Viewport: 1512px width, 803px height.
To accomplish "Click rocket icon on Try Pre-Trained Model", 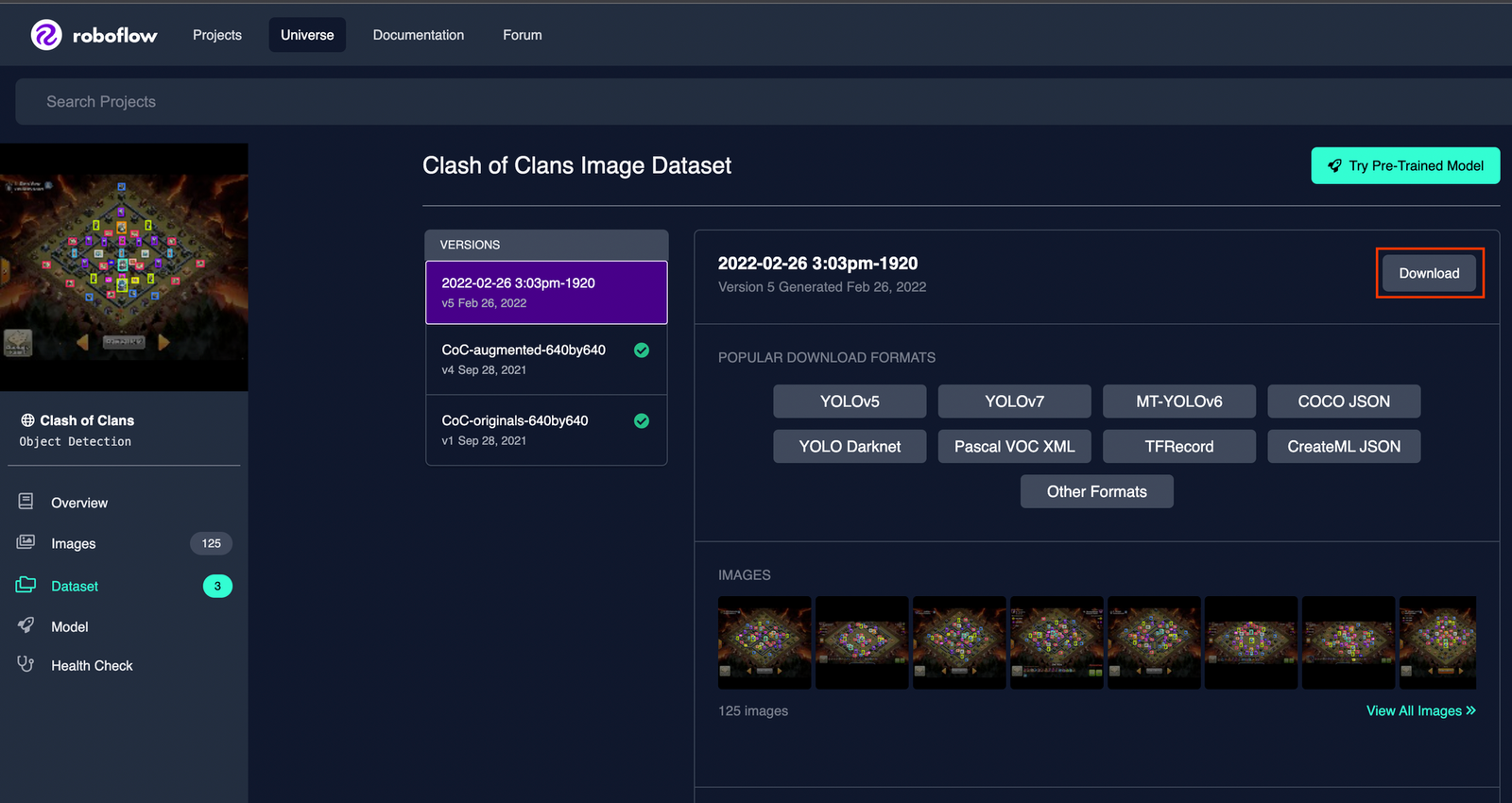I will pos(1334,165).
